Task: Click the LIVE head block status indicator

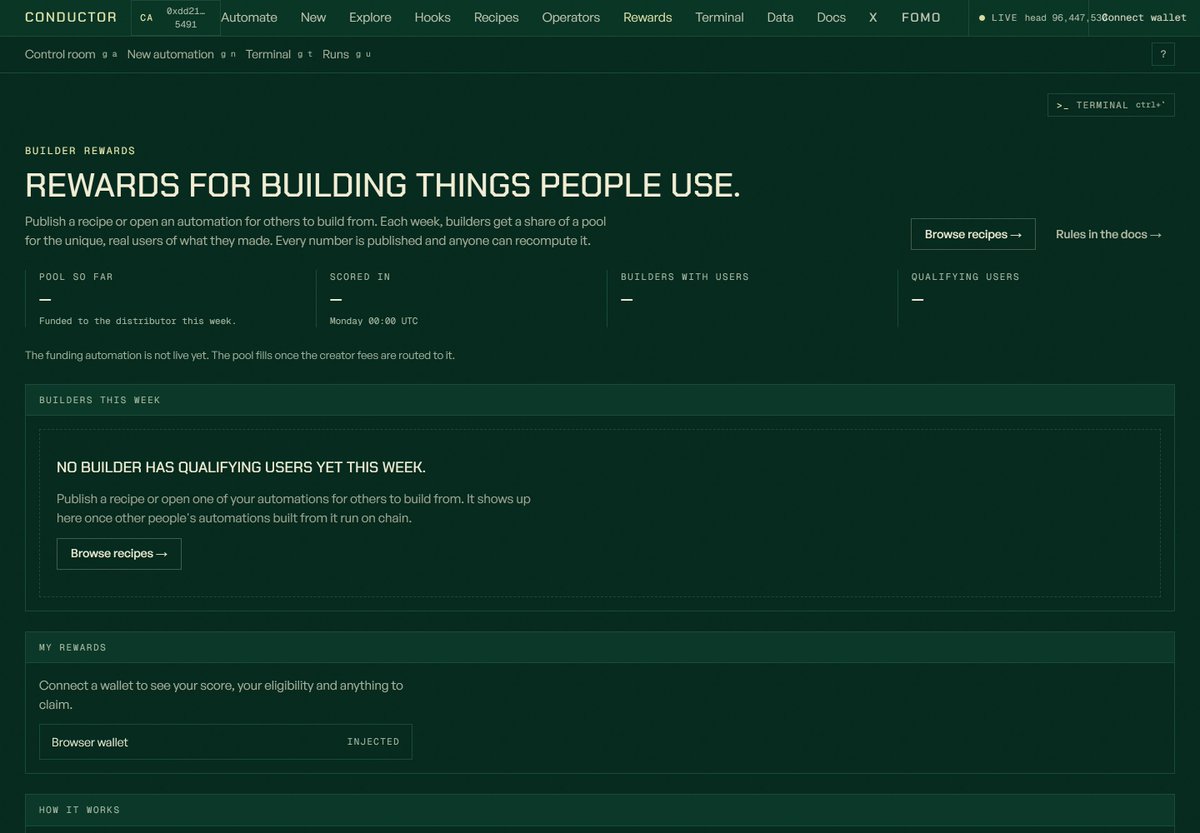Action: coord(1035,17)
